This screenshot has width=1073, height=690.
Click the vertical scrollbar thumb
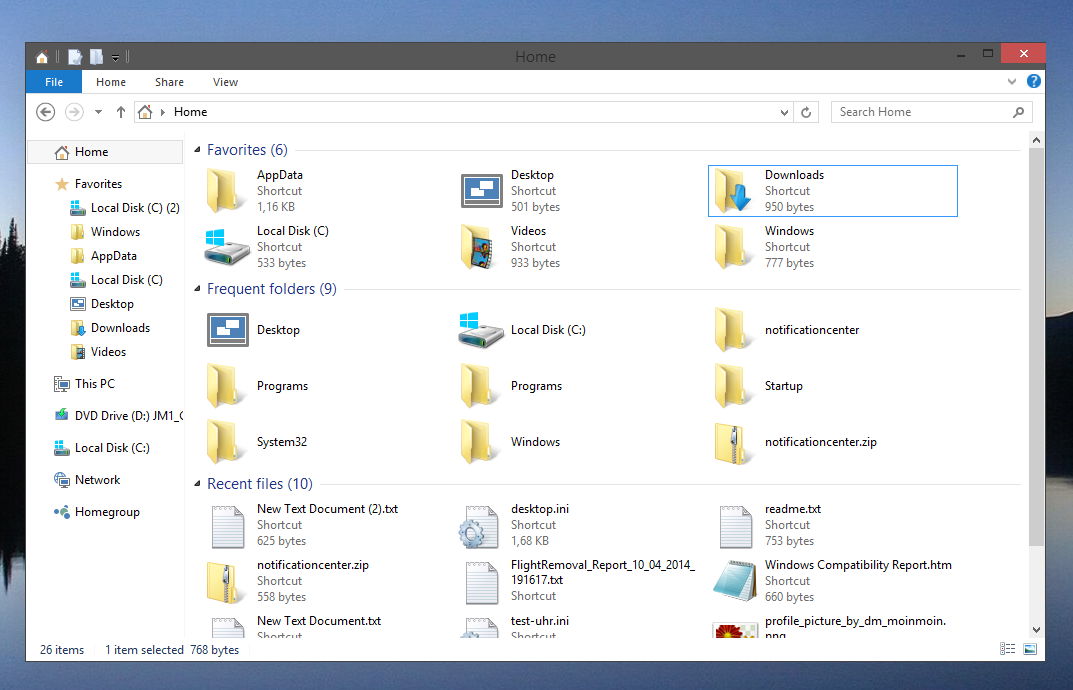[1036, 346]
